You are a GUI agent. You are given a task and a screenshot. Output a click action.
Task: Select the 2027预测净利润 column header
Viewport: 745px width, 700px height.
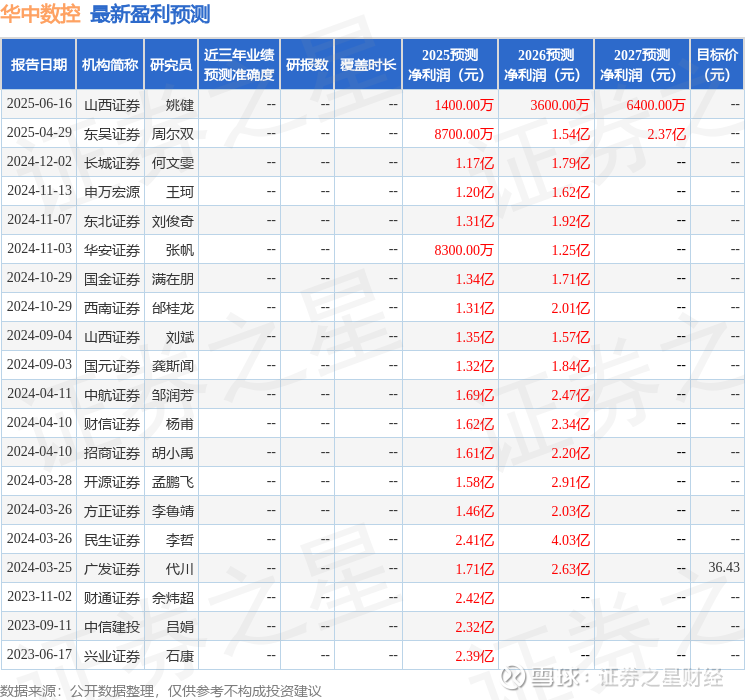pos(642,65)
